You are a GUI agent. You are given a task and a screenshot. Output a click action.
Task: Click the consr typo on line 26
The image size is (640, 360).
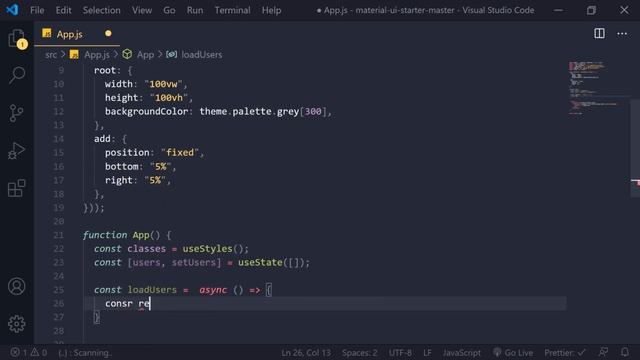pos(118,304)
